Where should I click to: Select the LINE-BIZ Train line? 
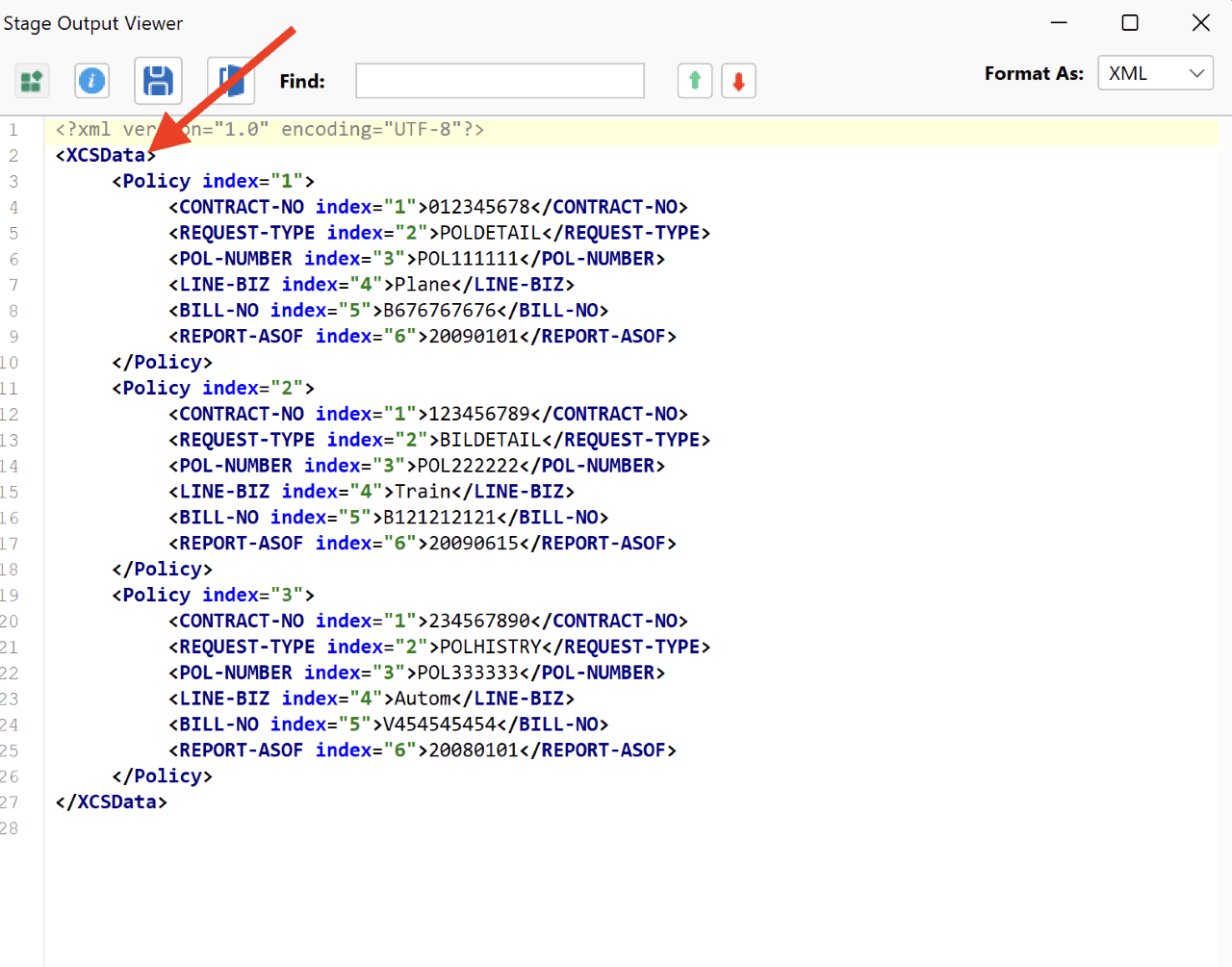pos(372,492)
